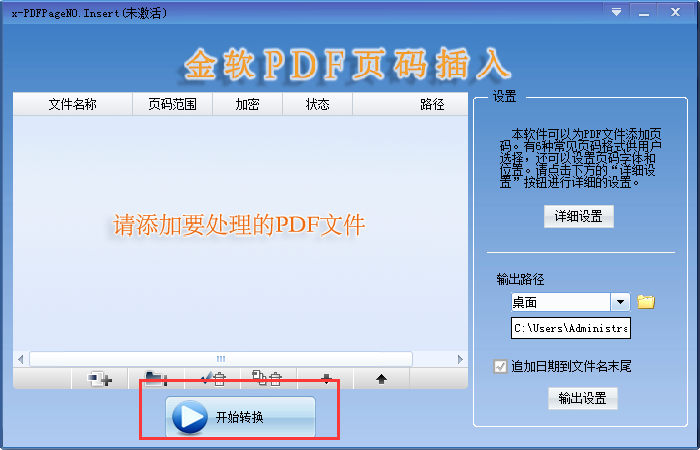
Task: Open 输出设置 button
Action: pos(583,398)
